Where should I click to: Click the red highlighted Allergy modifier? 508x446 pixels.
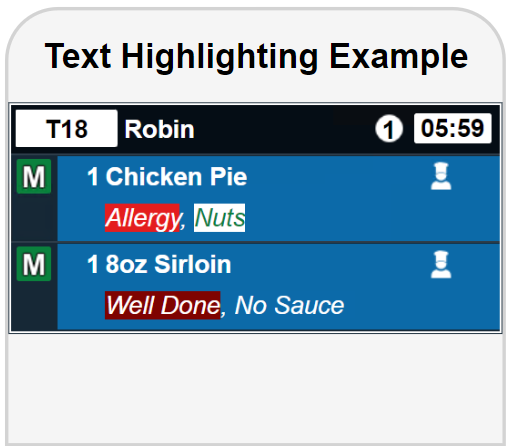pos(142,218)
